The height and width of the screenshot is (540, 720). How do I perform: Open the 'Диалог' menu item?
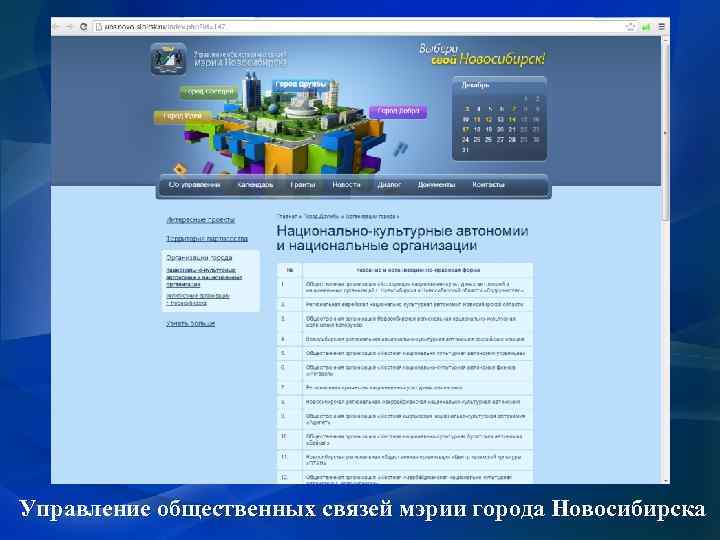point(389,185)
